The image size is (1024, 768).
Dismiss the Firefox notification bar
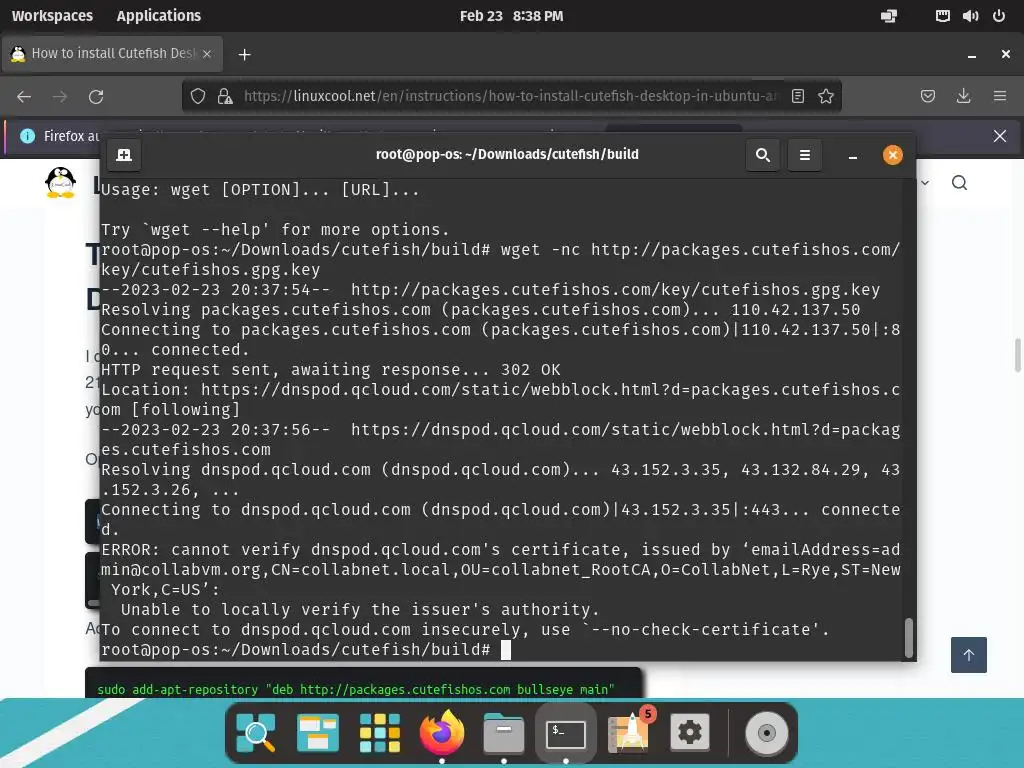(1000, 136)
